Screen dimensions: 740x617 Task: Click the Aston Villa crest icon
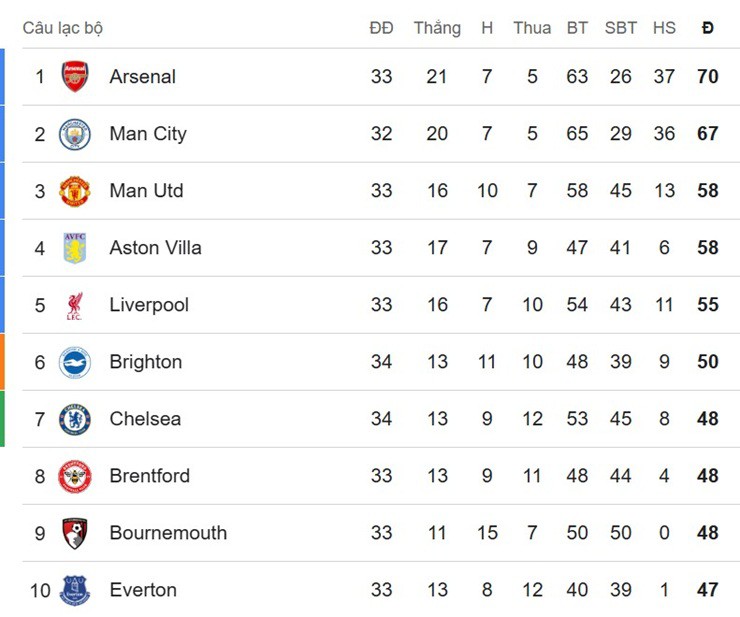tap(75, 248)
